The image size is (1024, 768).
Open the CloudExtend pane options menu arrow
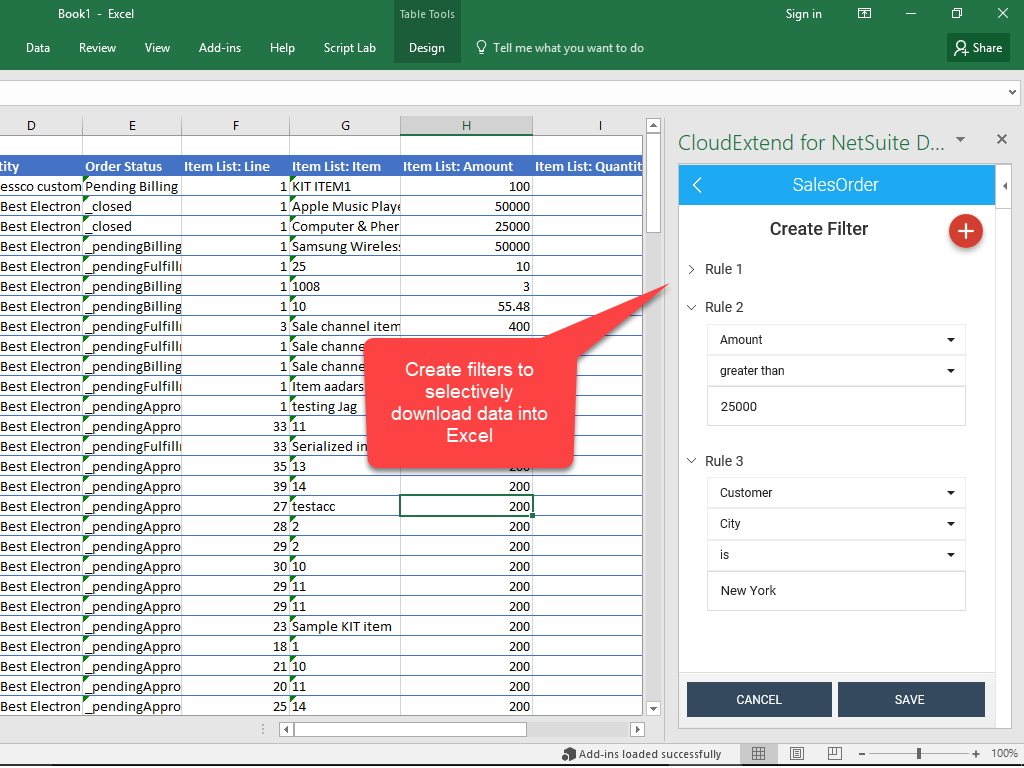point(960,139)
